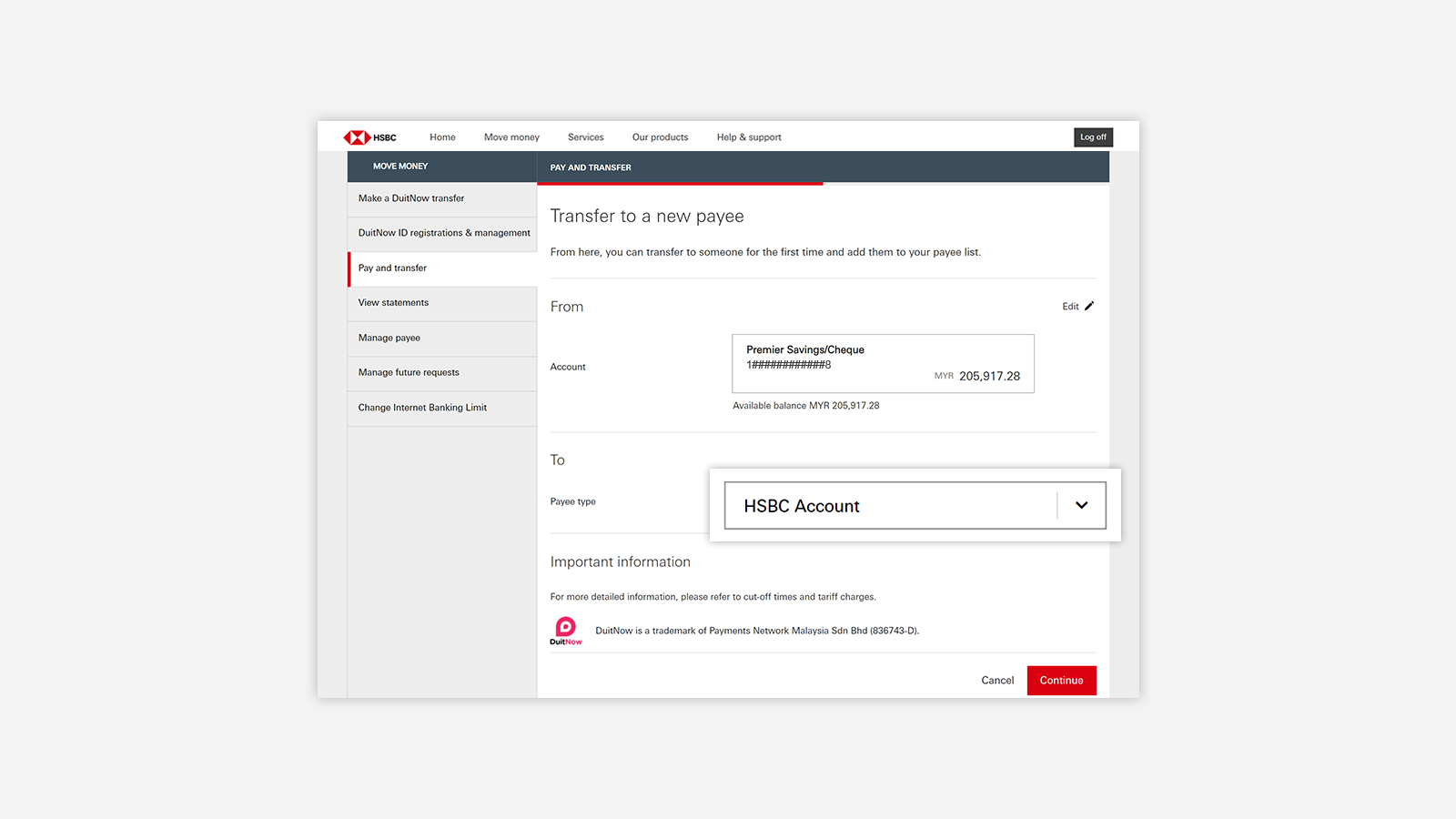Open the Help & support menu

[749, 137]
